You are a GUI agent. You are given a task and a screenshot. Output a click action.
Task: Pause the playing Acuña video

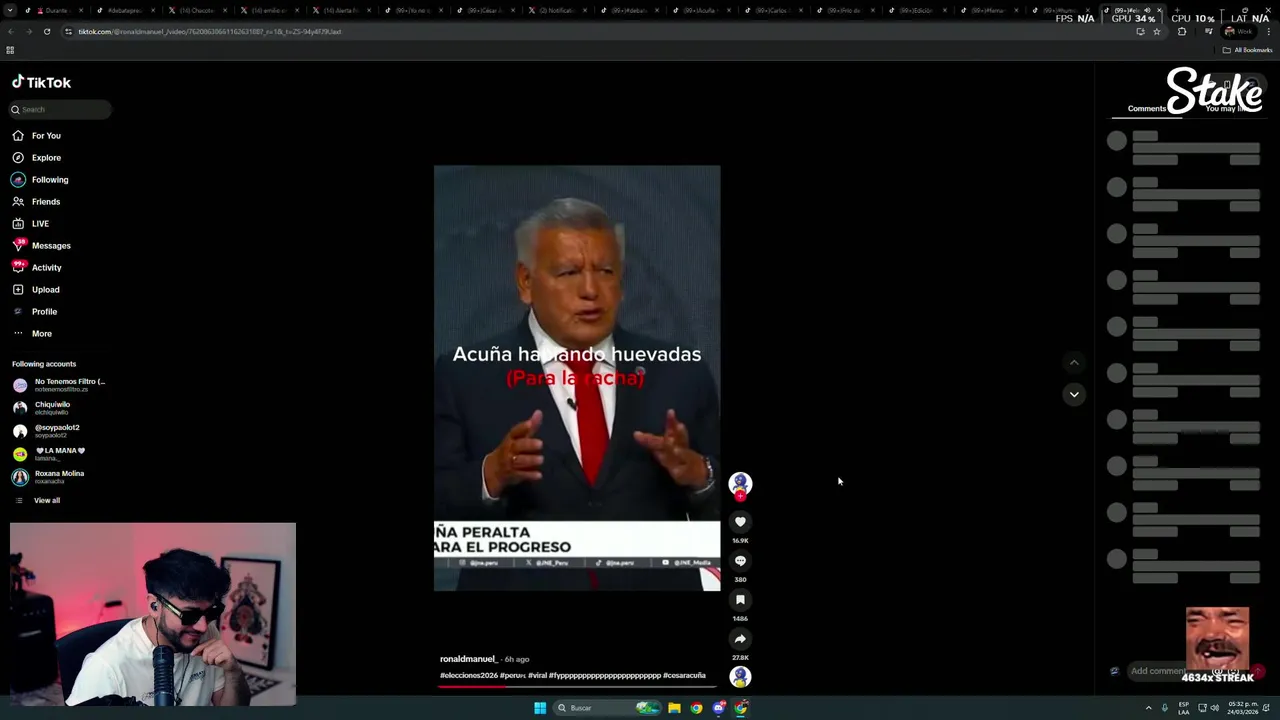577,378
